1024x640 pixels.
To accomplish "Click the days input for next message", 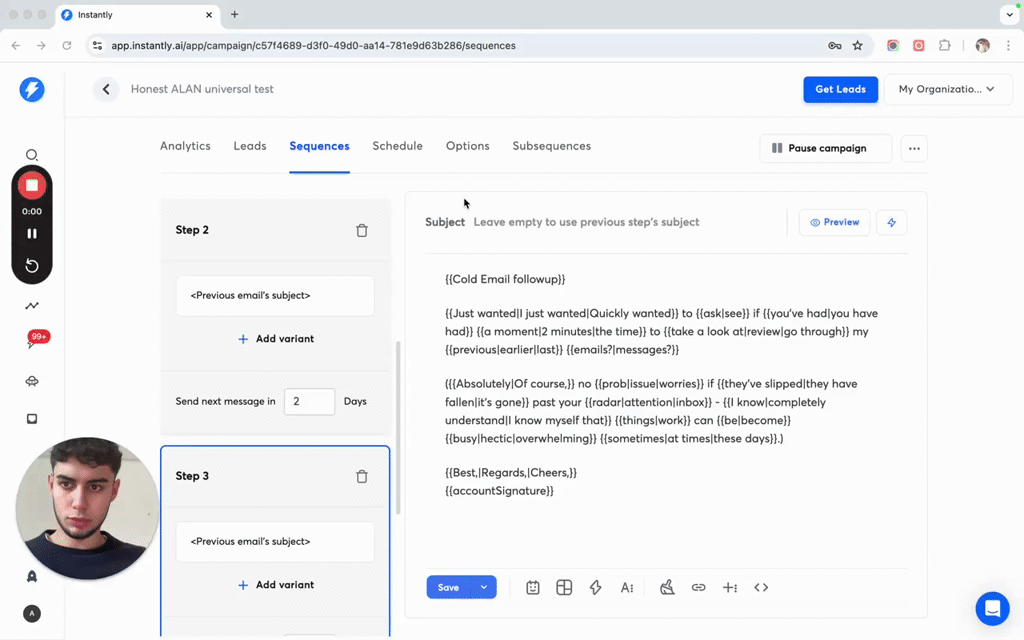I will (309, 401).
